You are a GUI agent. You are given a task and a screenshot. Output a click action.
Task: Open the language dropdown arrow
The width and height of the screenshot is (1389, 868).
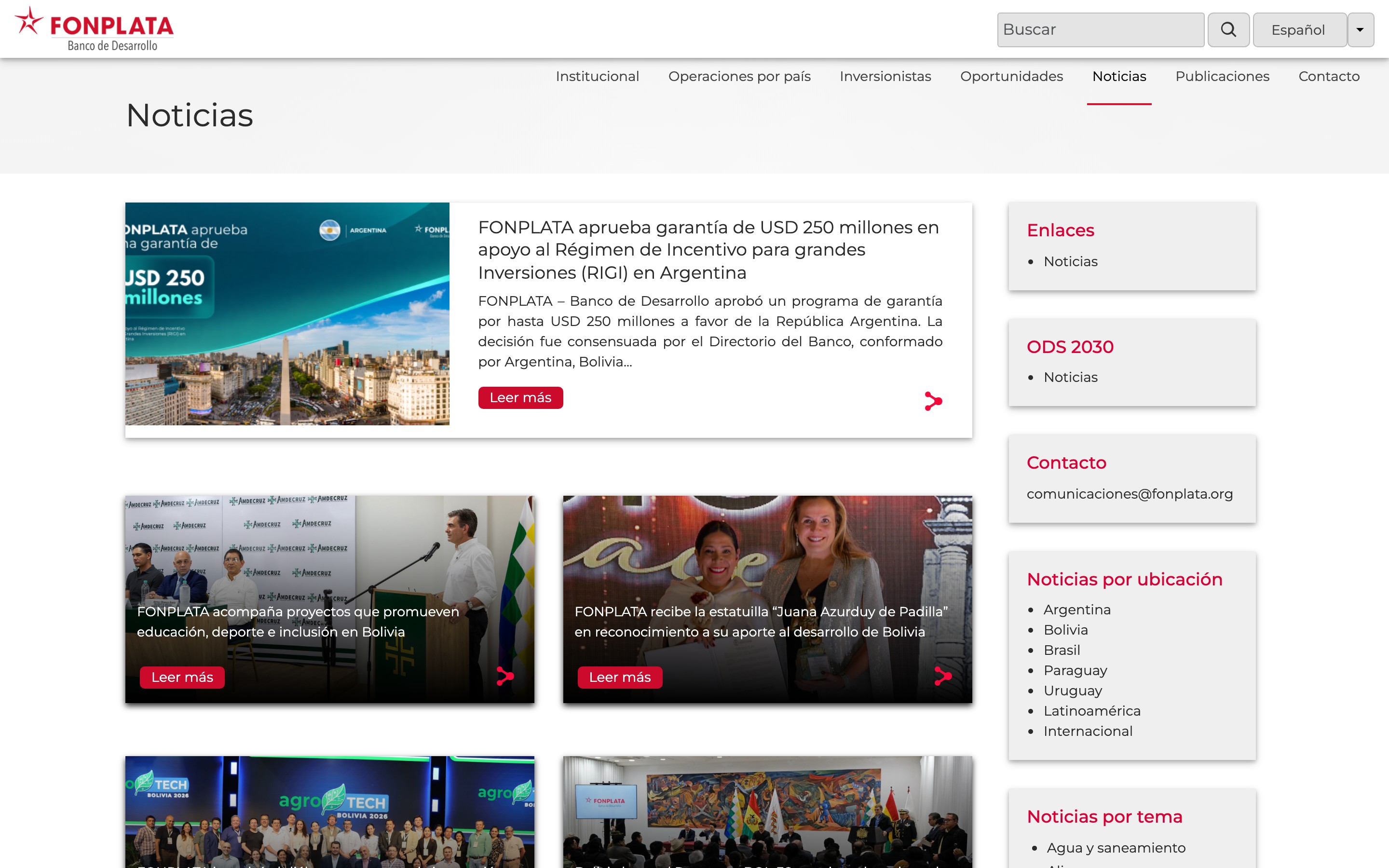[x=1360, y=30]
